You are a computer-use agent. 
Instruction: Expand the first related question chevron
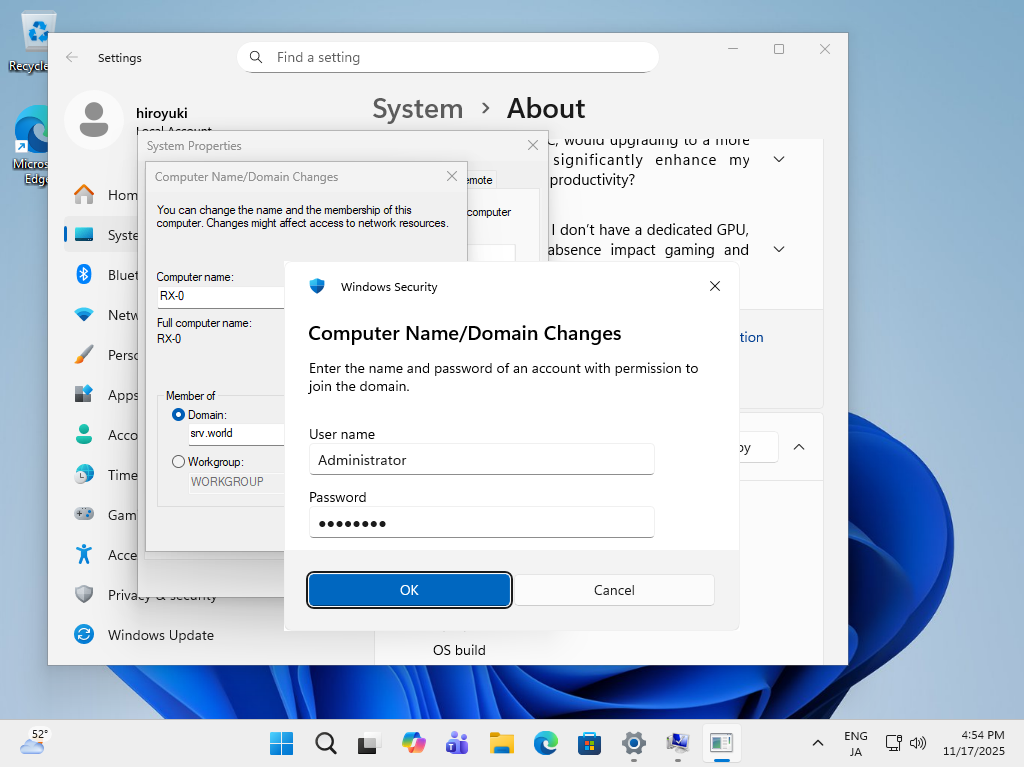pyautogui.click(x=779, y=160)
